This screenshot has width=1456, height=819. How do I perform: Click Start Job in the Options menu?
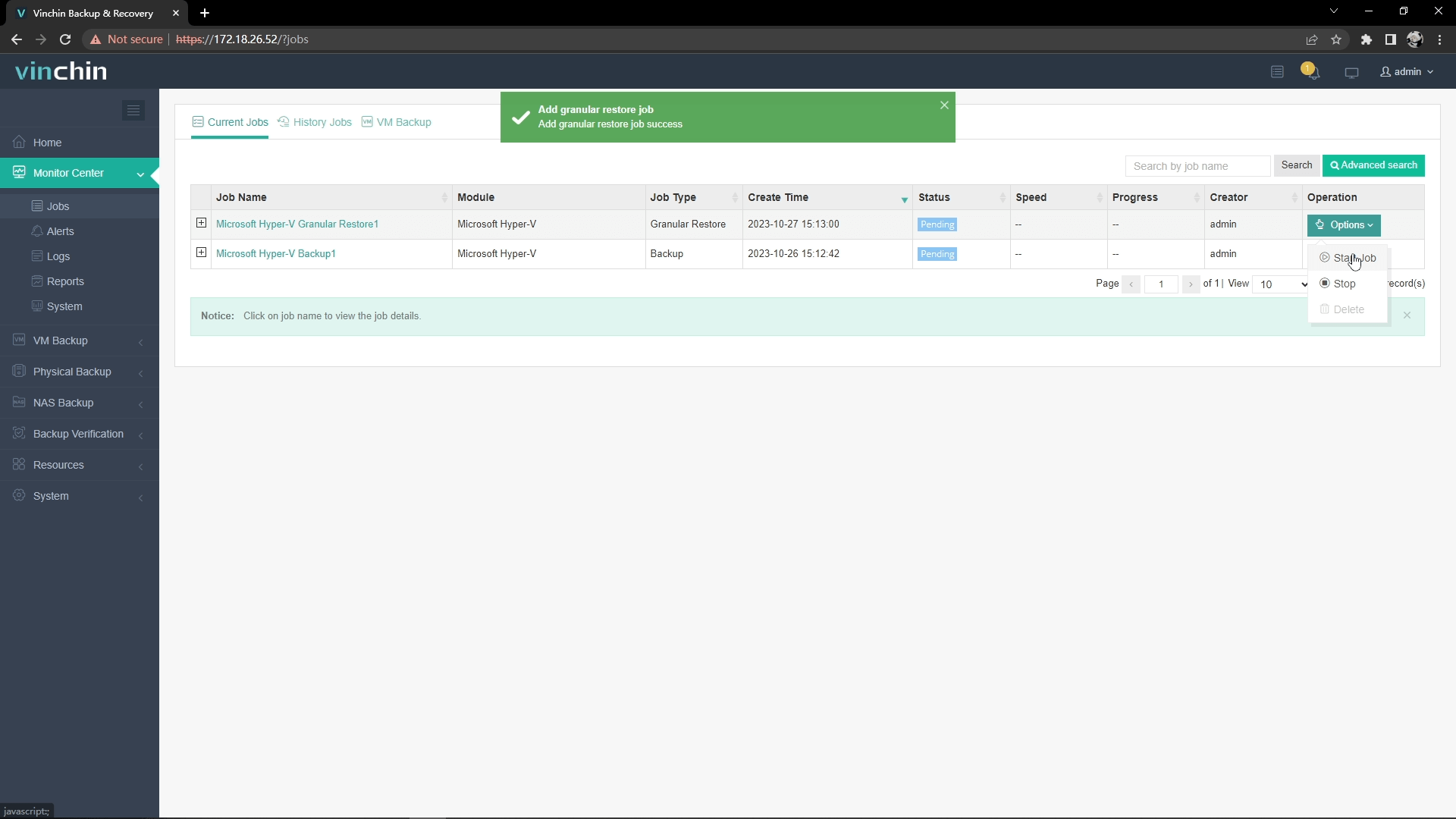pos(1354,257)
